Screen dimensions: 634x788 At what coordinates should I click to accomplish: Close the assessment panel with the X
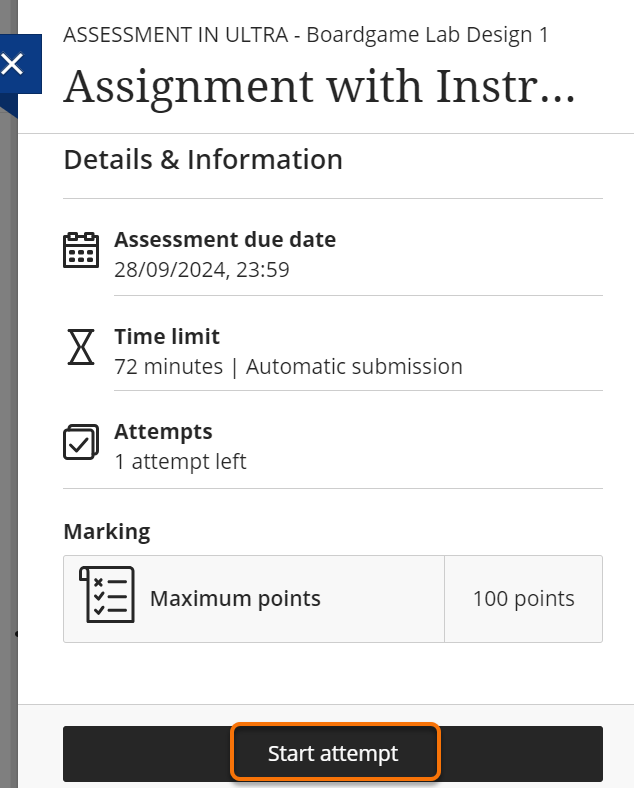pos(13,65)
